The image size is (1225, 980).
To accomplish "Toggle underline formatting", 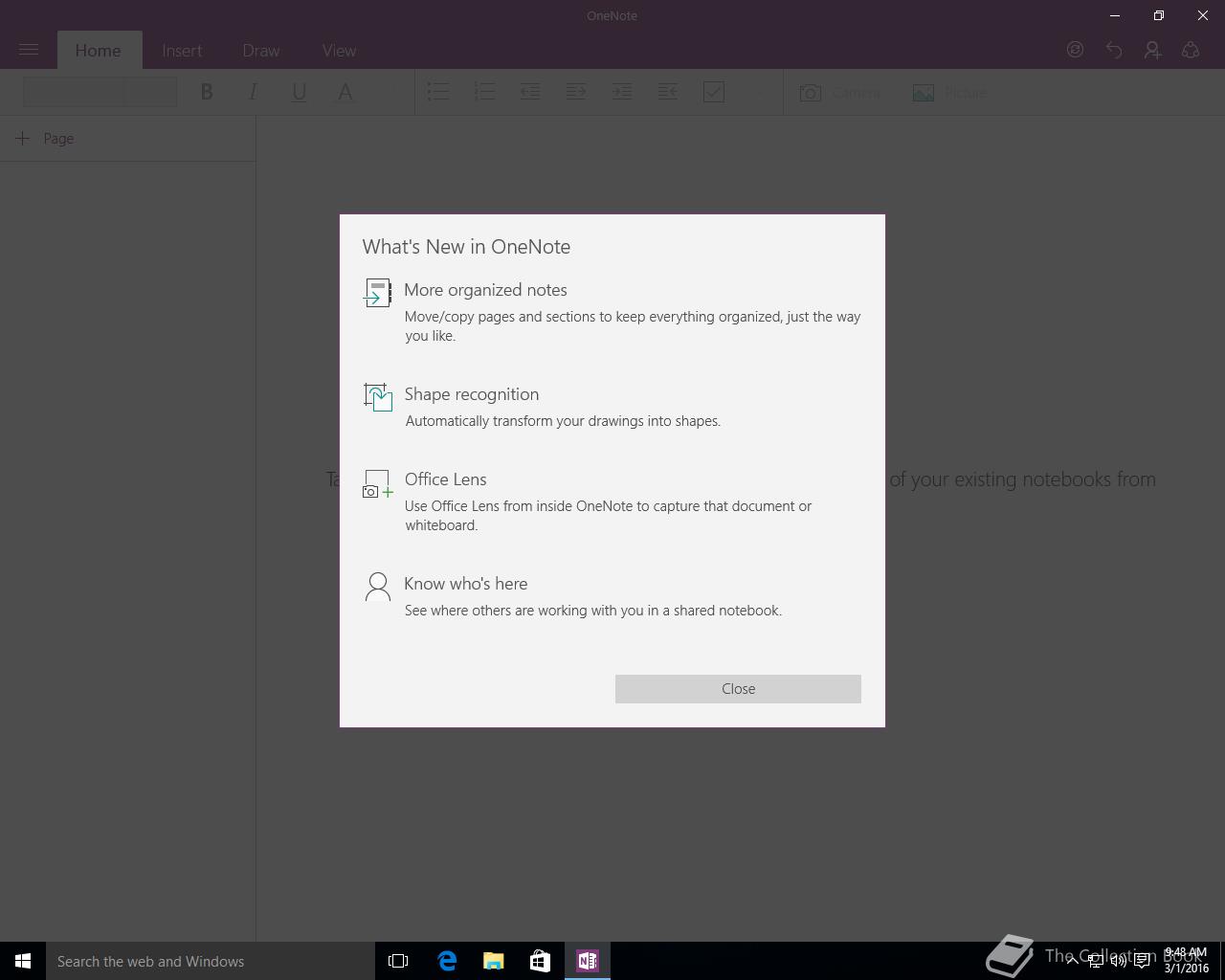I will (299, 92).
